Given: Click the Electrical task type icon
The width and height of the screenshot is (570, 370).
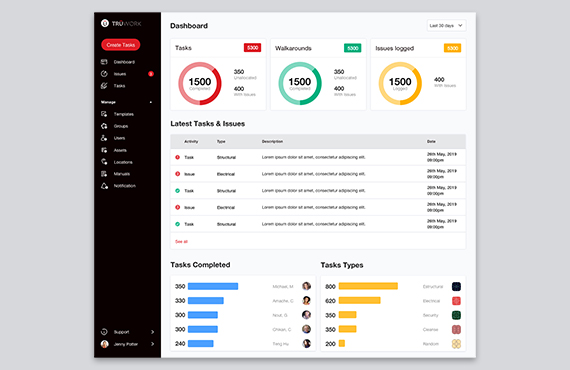Looking at the screenshot, I should [x=456, y=301].
